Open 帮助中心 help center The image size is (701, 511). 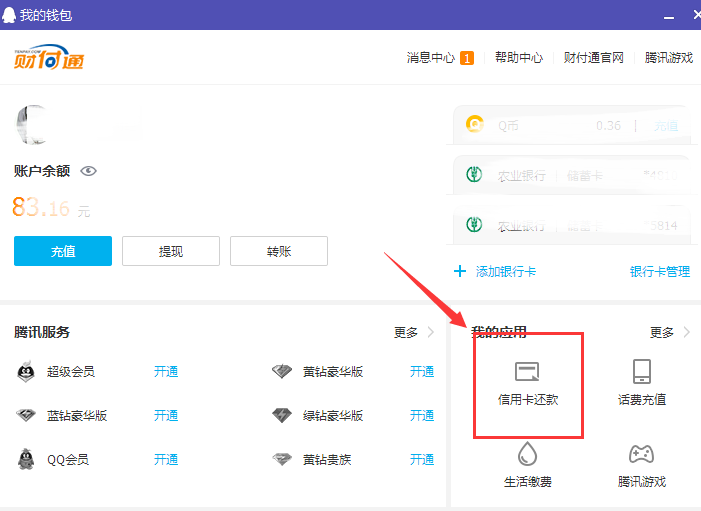(x=519, y=58)
